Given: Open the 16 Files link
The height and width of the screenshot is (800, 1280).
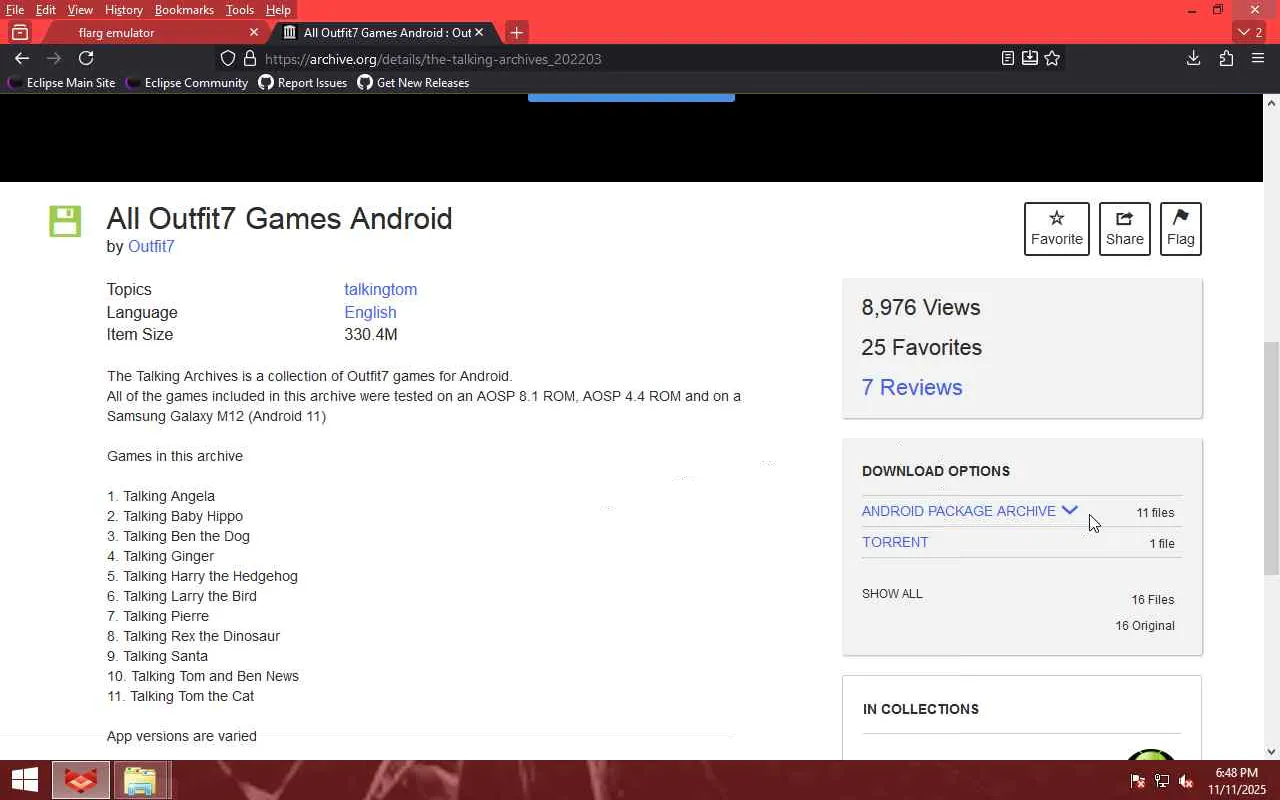Looking at the screenshot, I should pos(1153,600).
